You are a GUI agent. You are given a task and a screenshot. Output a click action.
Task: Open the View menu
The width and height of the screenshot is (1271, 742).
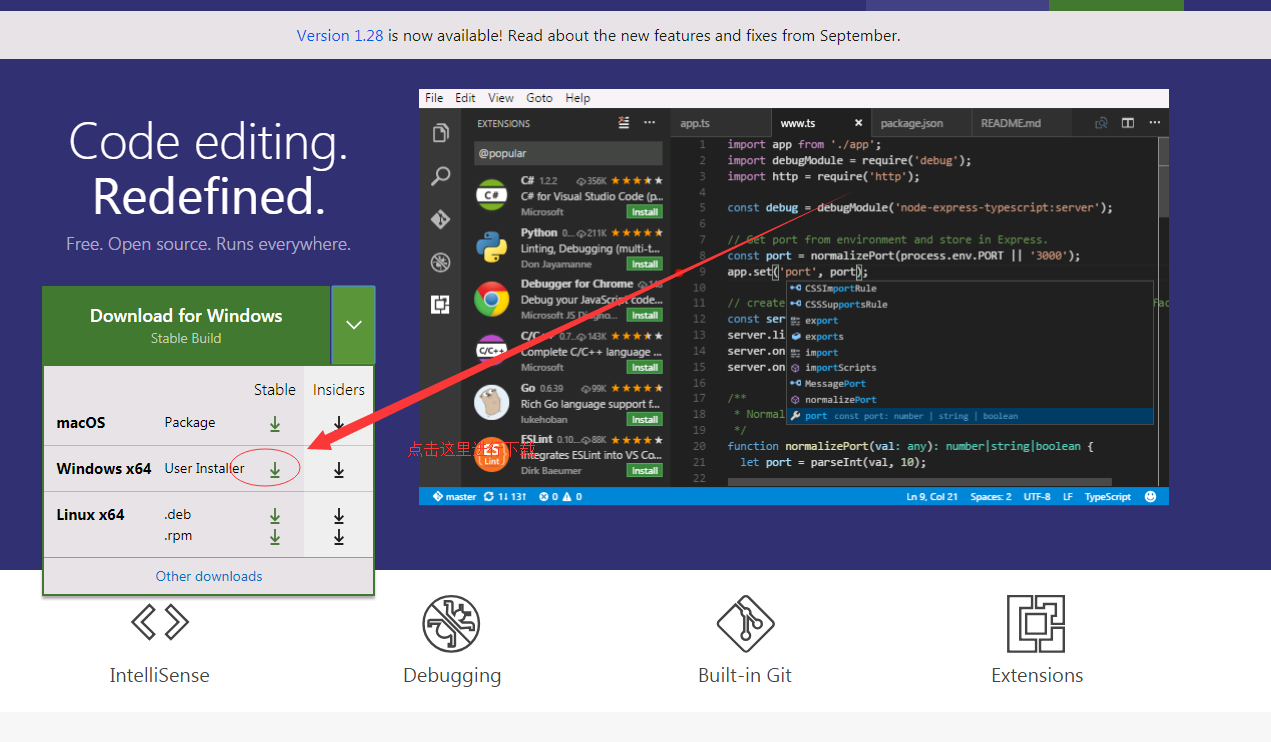click(x=501, y=98)
